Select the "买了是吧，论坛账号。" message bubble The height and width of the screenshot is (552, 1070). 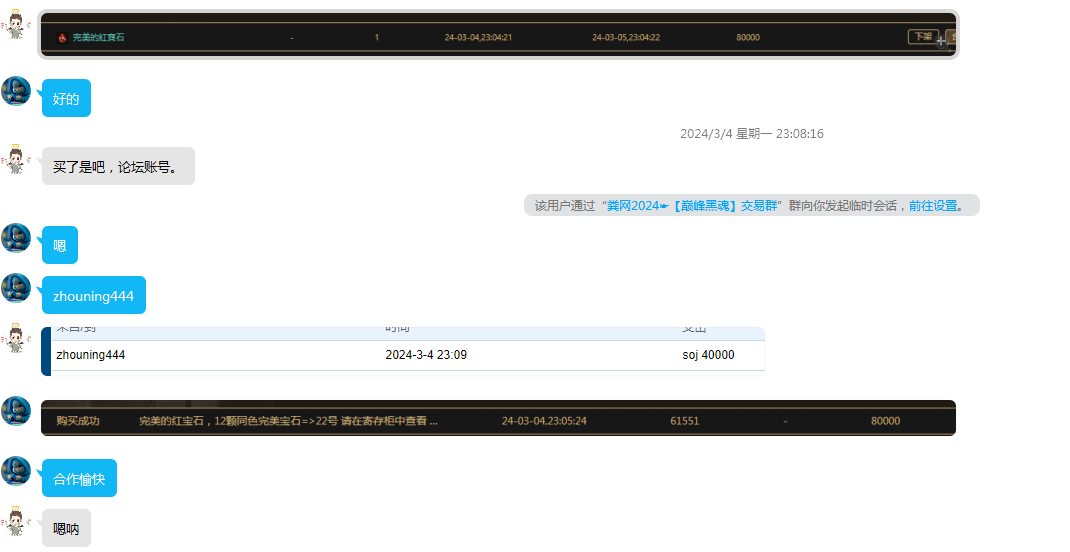point(117,167)
